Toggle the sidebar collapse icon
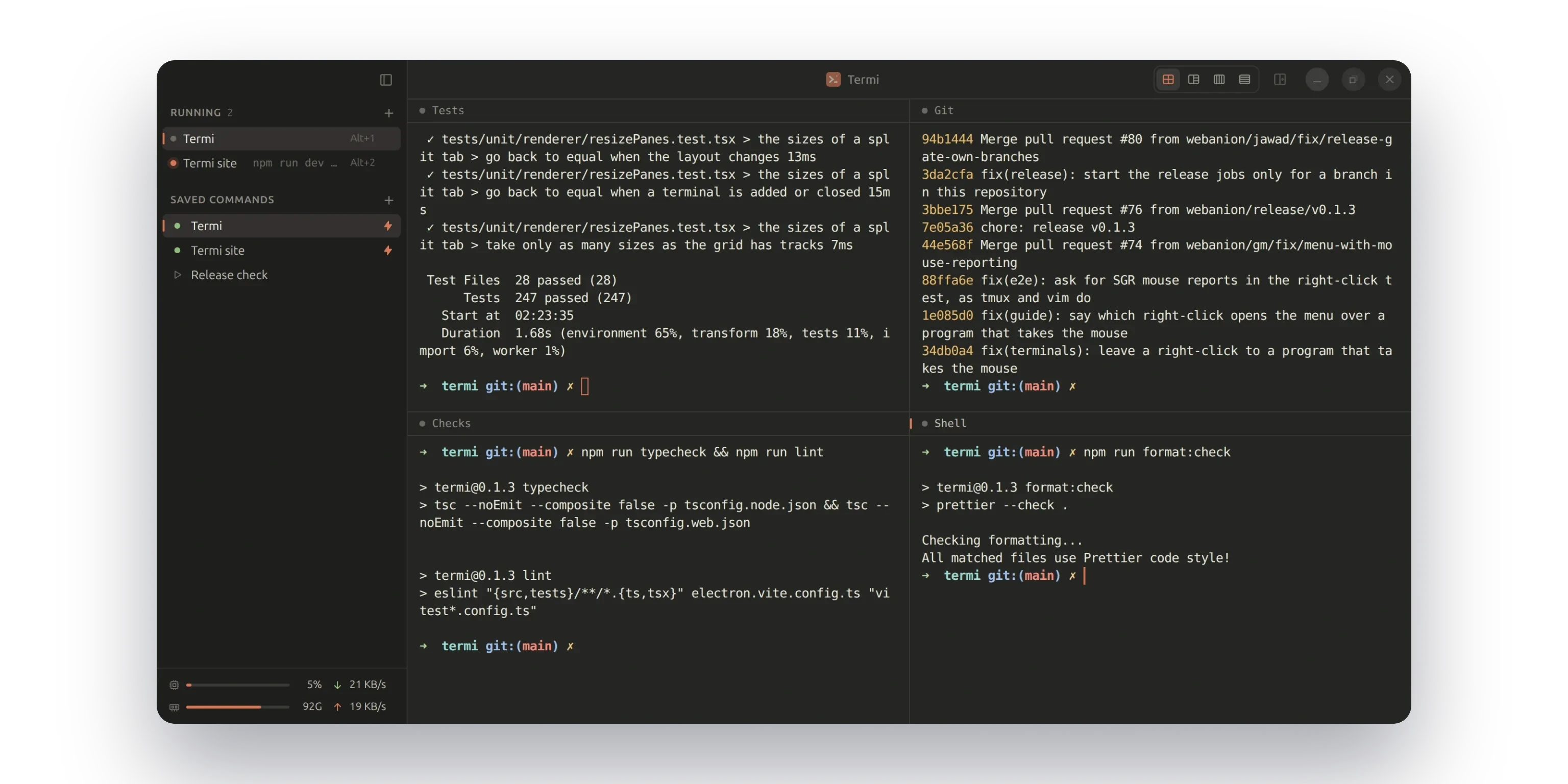Screen dimensions: 1568x784 point(386,80)
